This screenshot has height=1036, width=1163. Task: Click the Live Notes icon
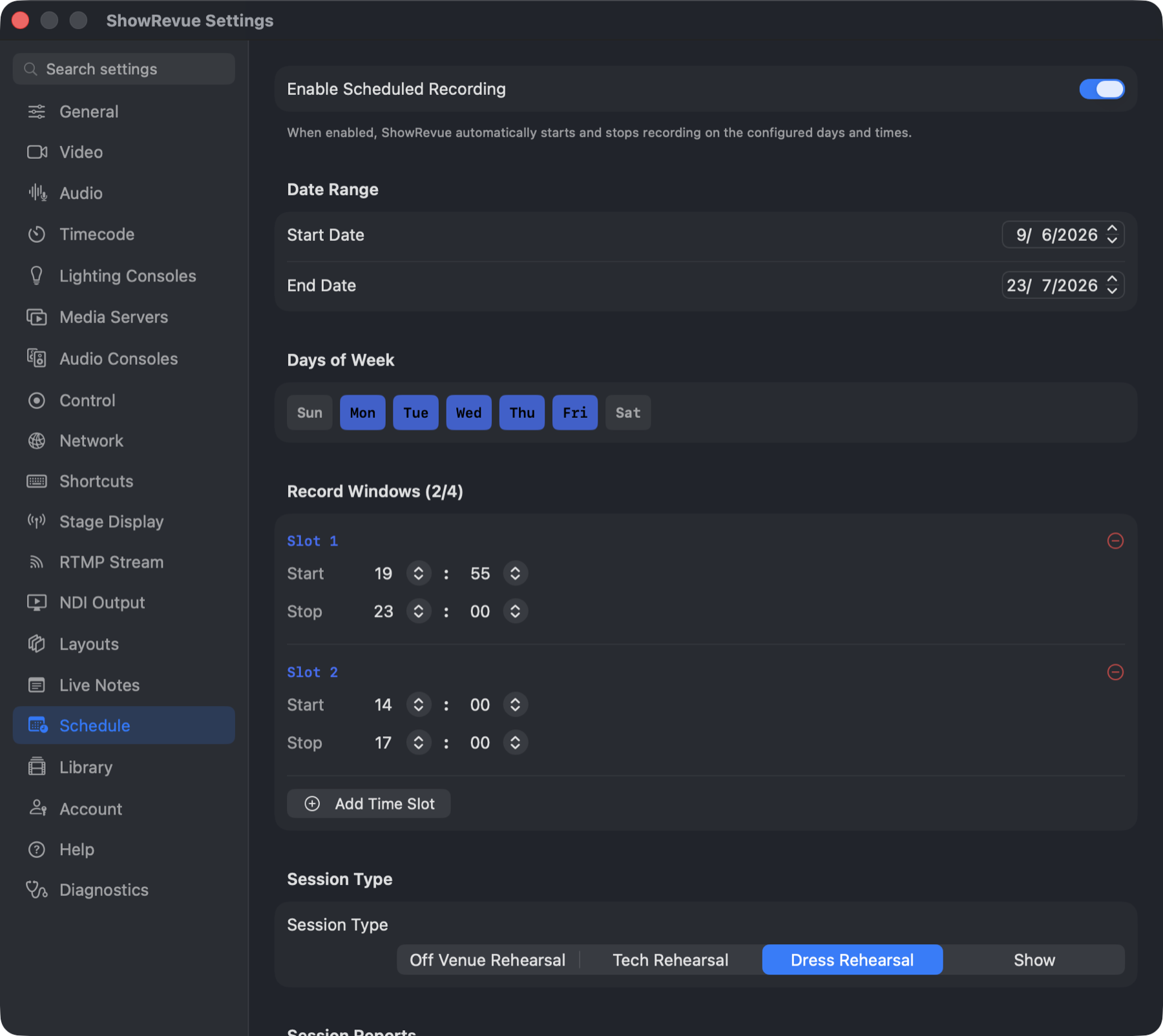coord(37,685)
